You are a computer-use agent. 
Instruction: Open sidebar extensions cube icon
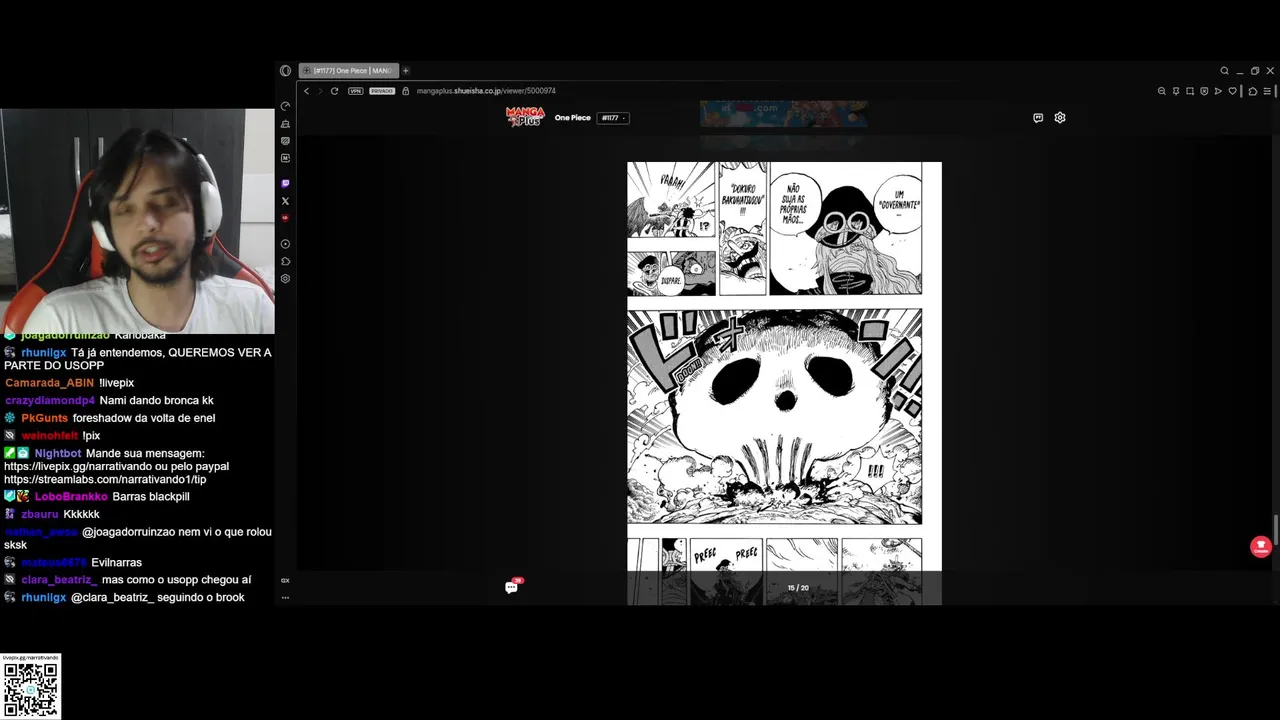tap(285, 261)
